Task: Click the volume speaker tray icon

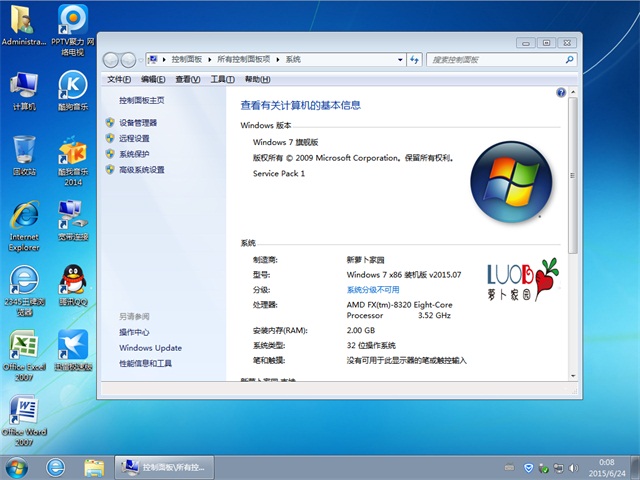Action: pos(573,468)
